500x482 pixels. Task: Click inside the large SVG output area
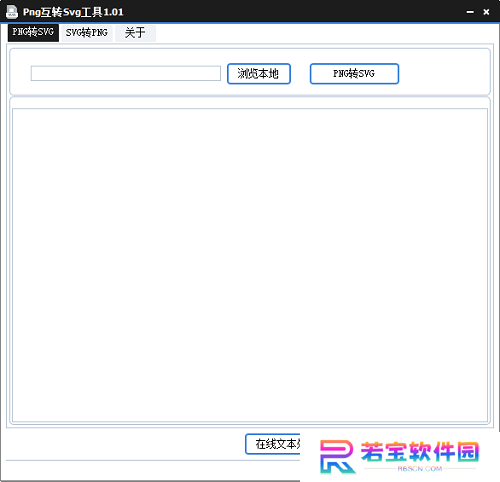(x=250, y=265)
